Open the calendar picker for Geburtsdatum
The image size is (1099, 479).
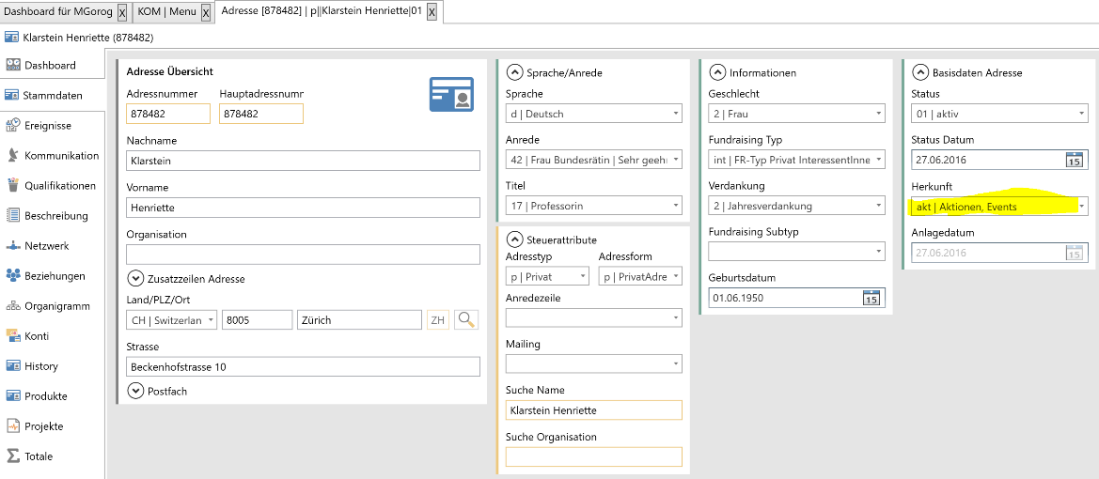click(x=871, y=298)
